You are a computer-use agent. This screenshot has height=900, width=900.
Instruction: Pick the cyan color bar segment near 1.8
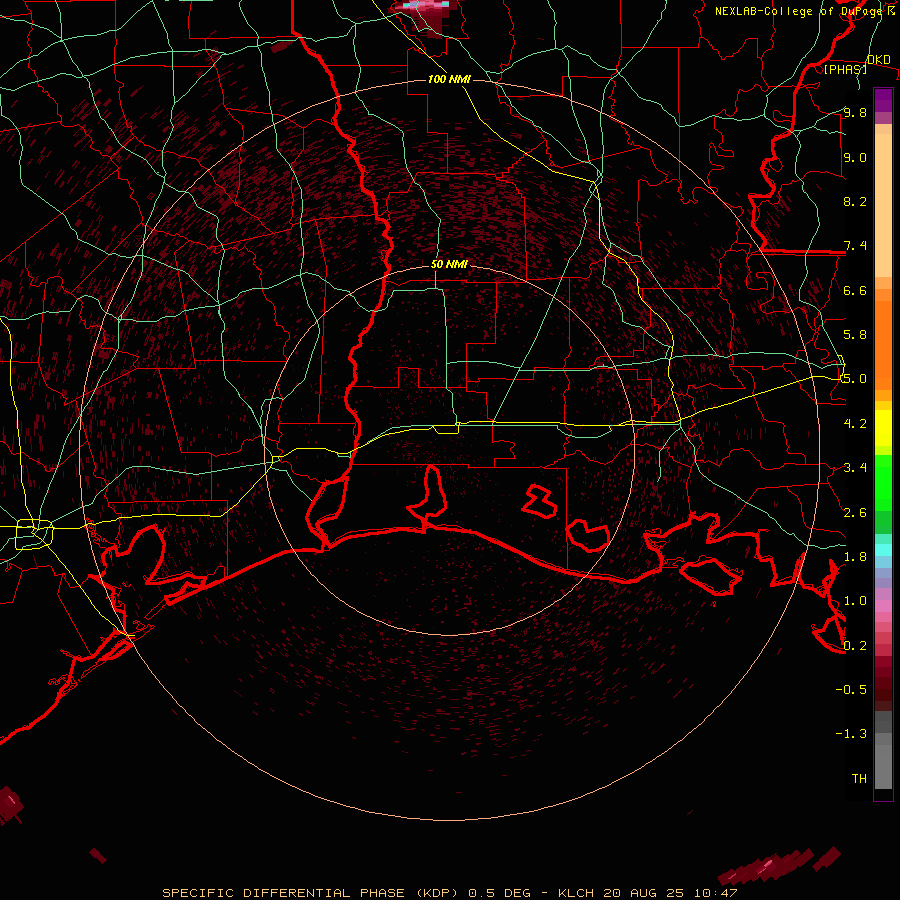pos(883,550)
